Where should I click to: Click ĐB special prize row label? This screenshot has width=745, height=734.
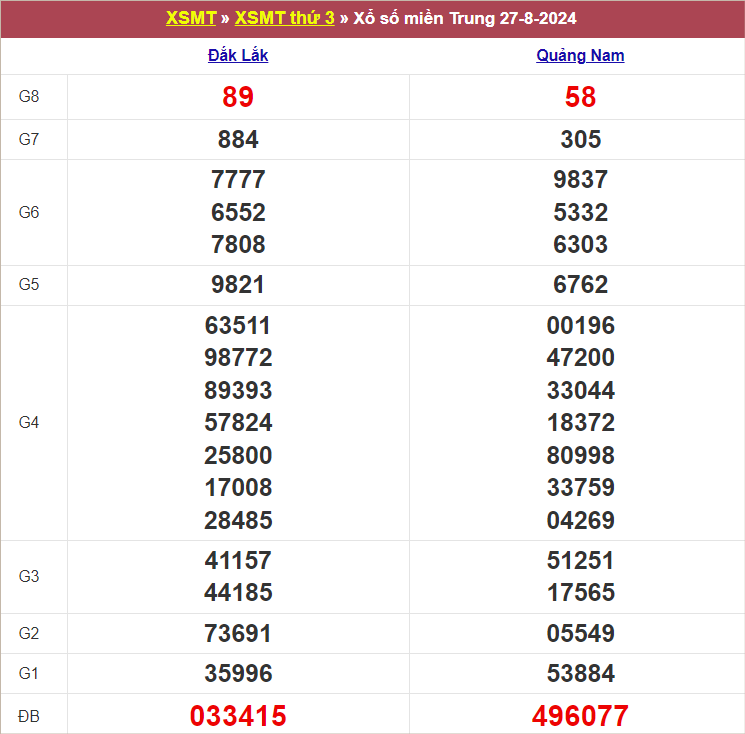pyautogui.click(x=29, y=716)
